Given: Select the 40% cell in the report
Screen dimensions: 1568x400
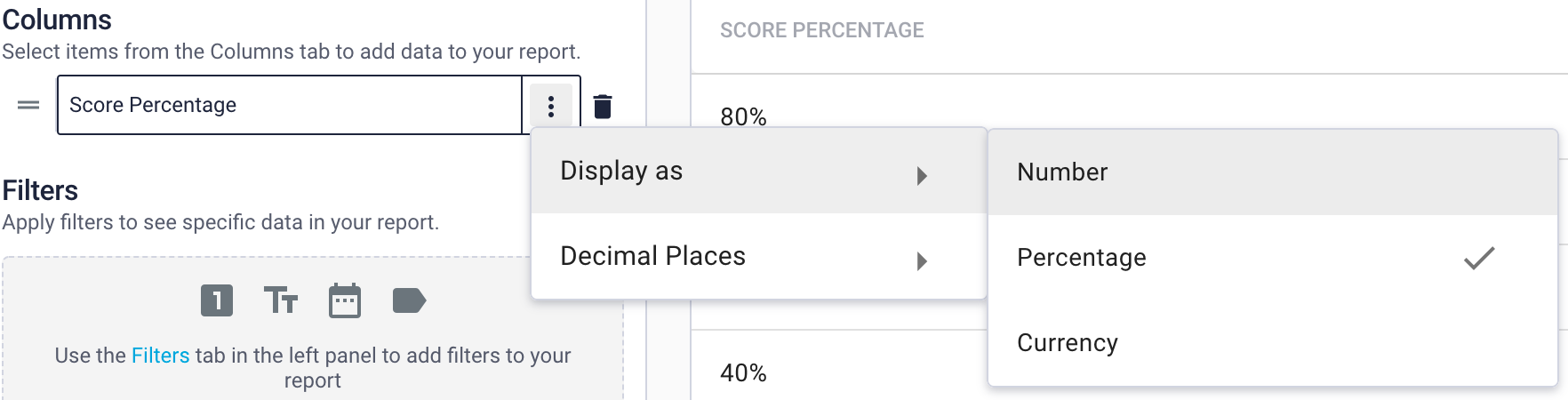Looking at the screenshot, I should (x=743, y=372).
